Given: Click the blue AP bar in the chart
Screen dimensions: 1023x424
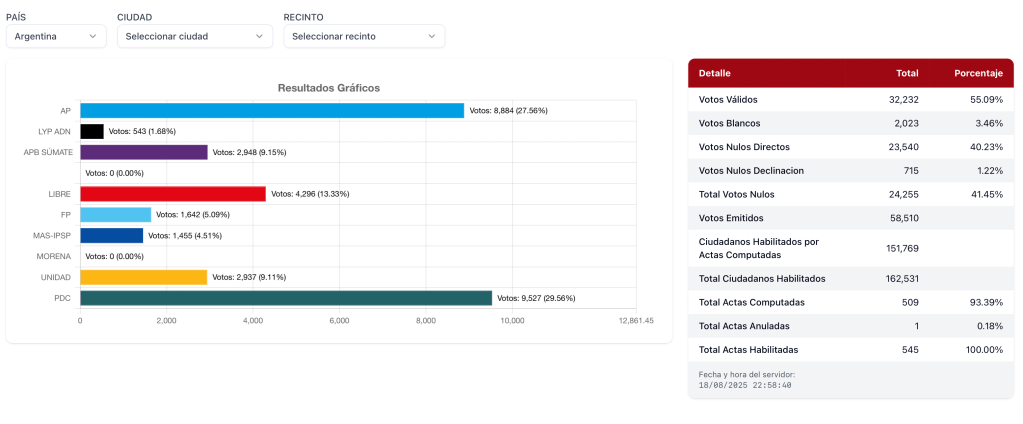Looking at the screenshot, I should click(x=271, y=110).
